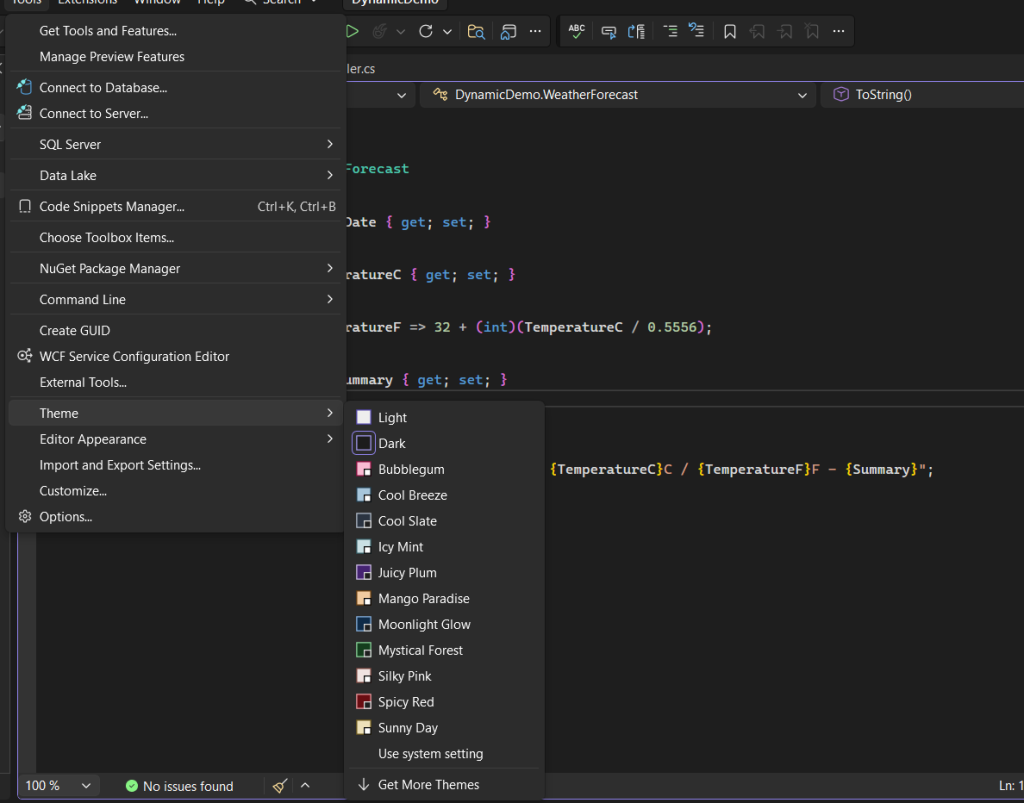
Task: Open the restart button dropdown arrow
Action: click(447, 31)
